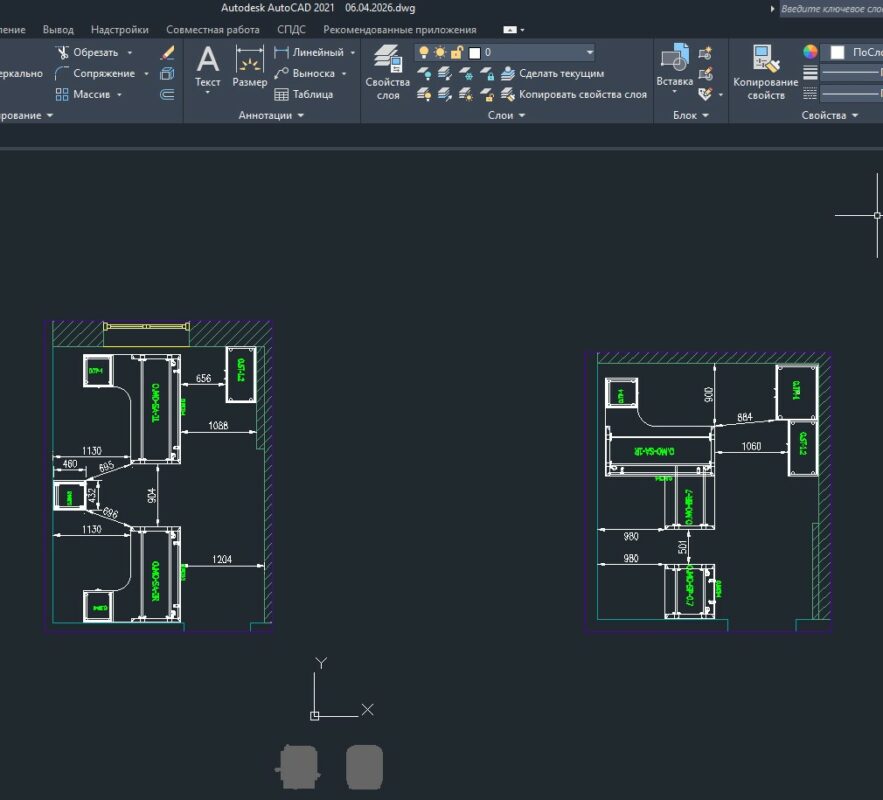Image resolution: width=883 pixels, height=800 pixels.
Task: Open Свойства слоя layer properties
Action: pos(387,72)
